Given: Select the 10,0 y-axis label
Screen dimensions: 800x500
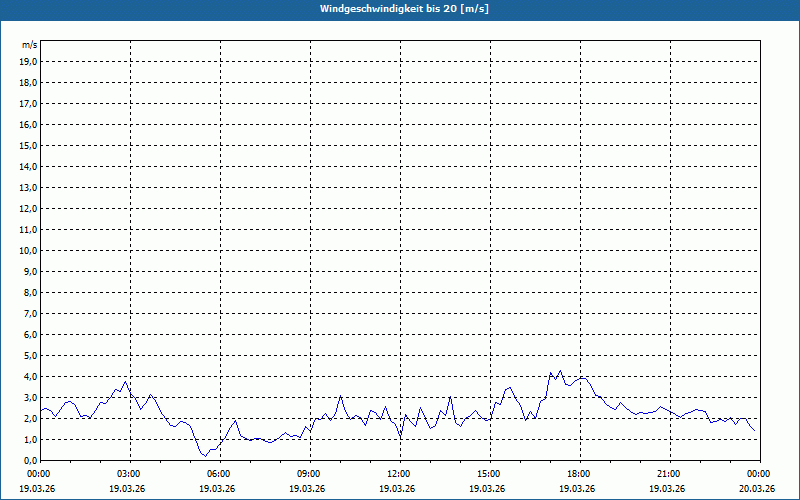Looking at the screenshot, I should pos(28,250).
